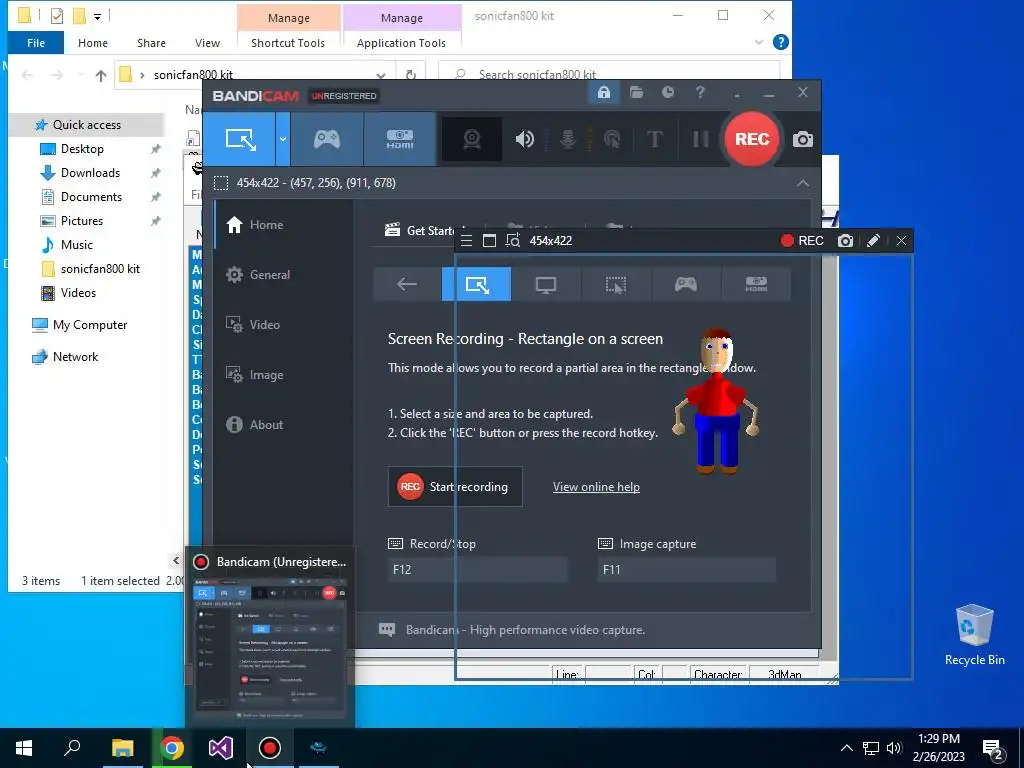Click the Start recording button
This screenshot has height=768, width=1024.
[455, 487]
